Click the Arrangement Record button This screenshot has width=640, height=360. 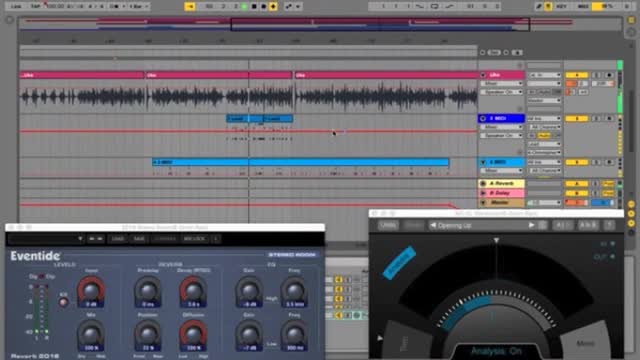264,7
